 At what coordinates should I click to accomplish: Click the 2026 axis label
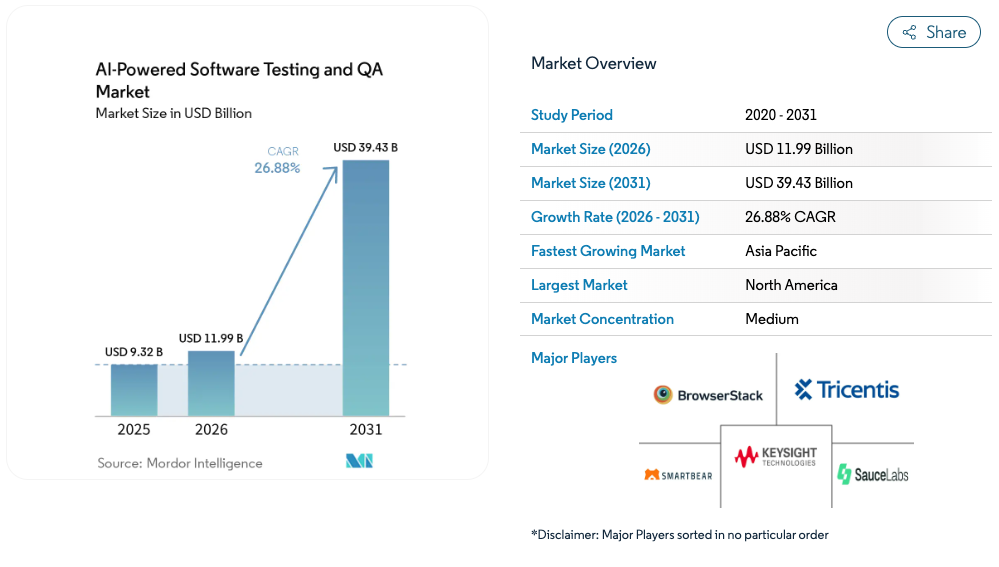pyautogui.click(x=211, y=429)
